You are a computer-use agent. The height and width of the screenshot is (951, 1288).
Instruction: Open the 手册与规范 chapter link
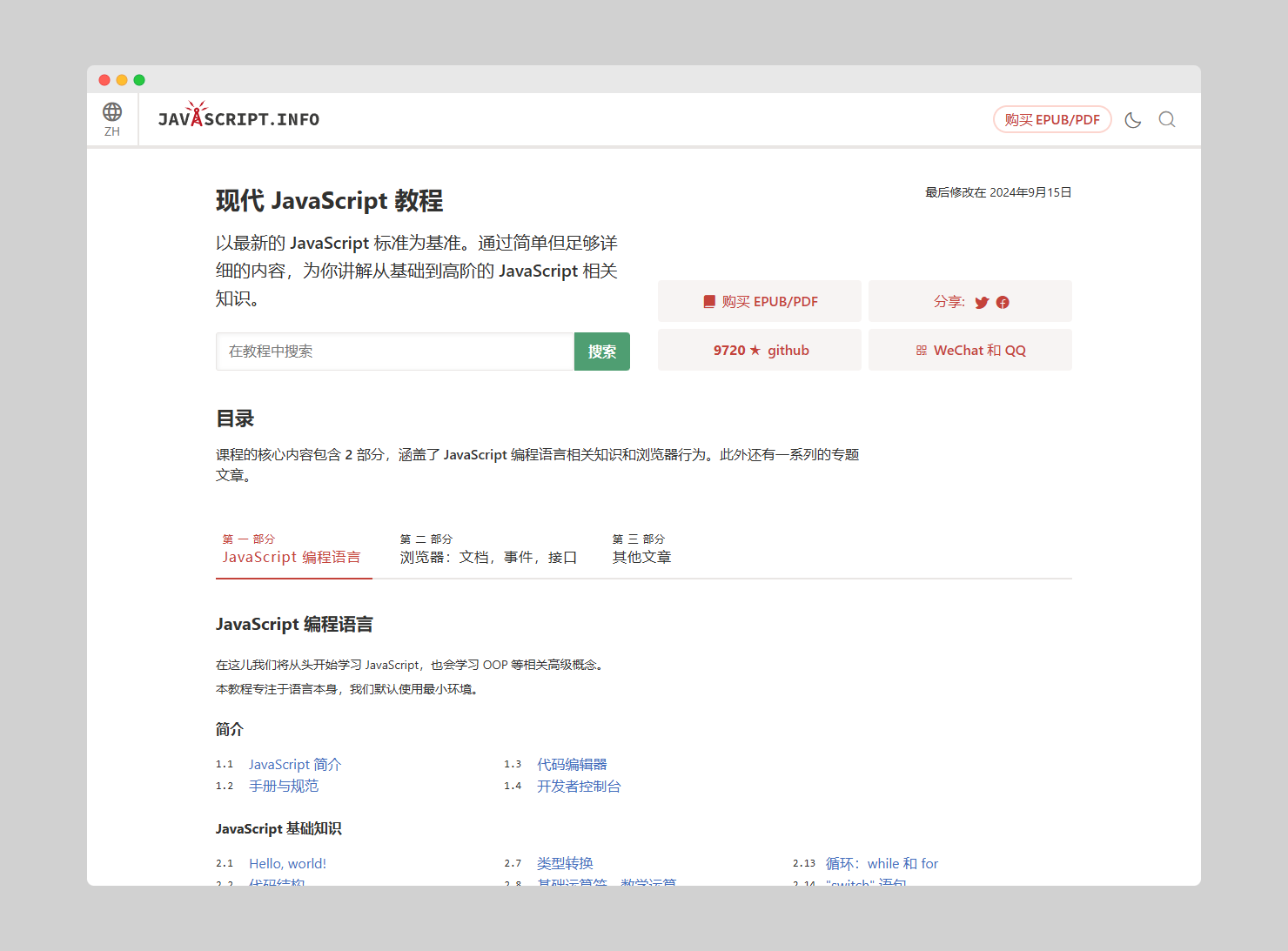pos(284,787)
